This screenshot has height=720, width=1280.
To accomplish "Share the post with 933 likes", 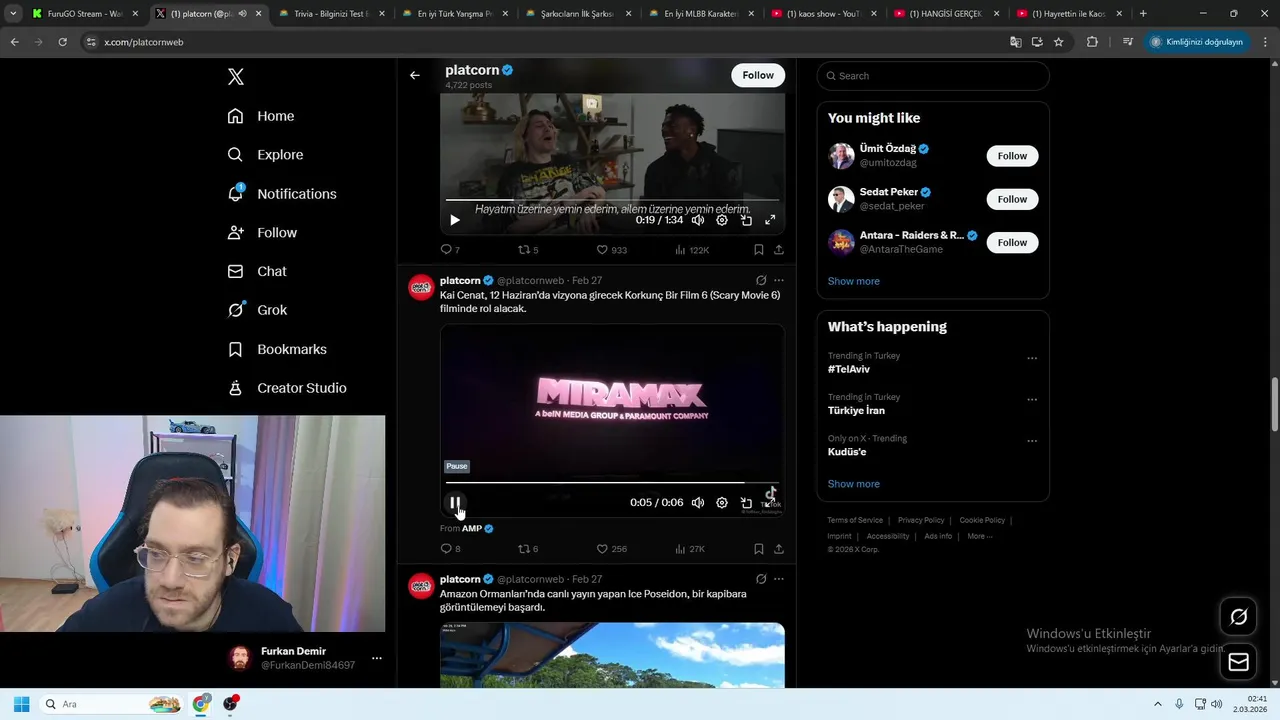I will (779, 250).
